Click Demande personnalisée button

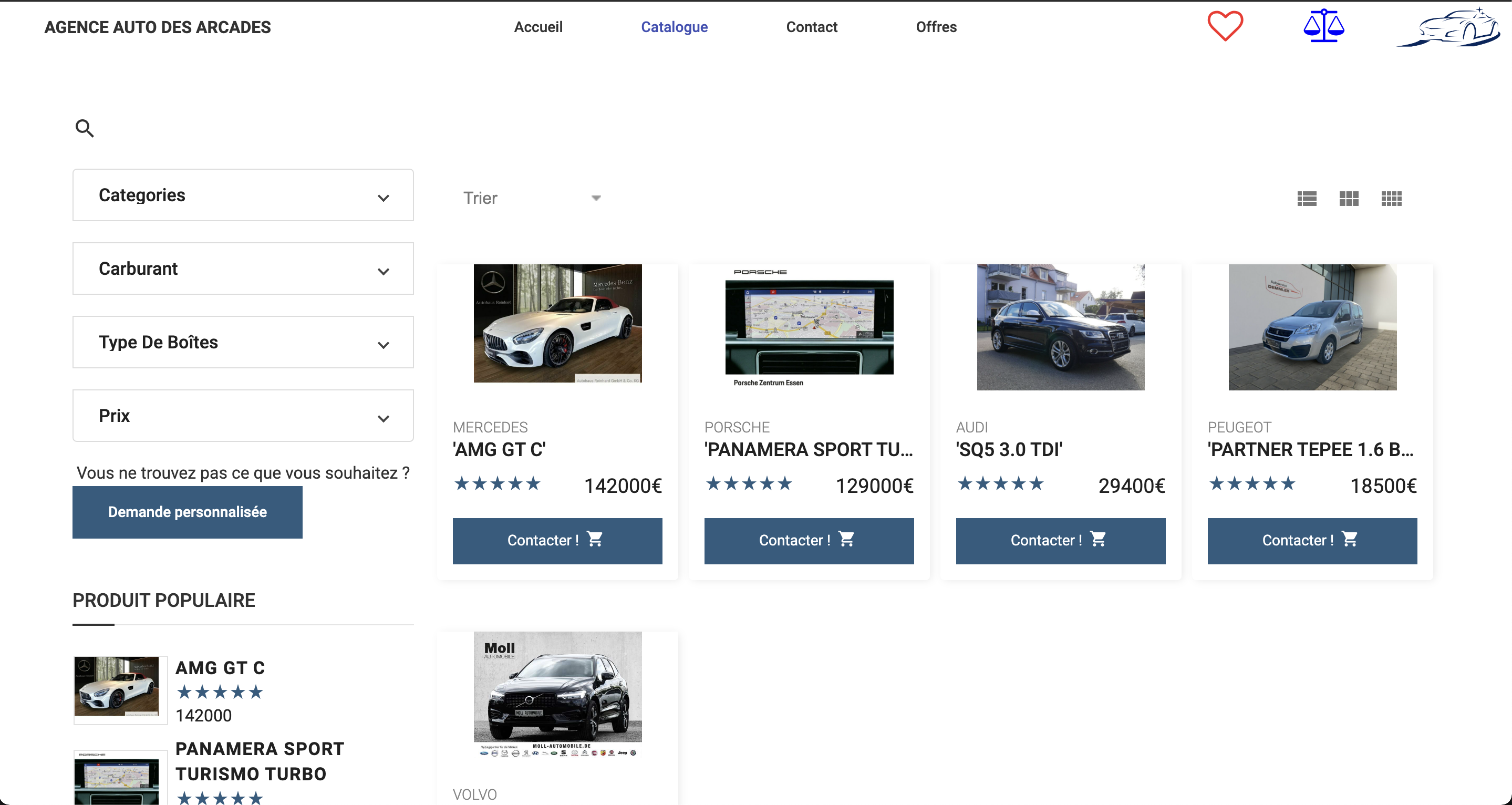coord(187,512)
